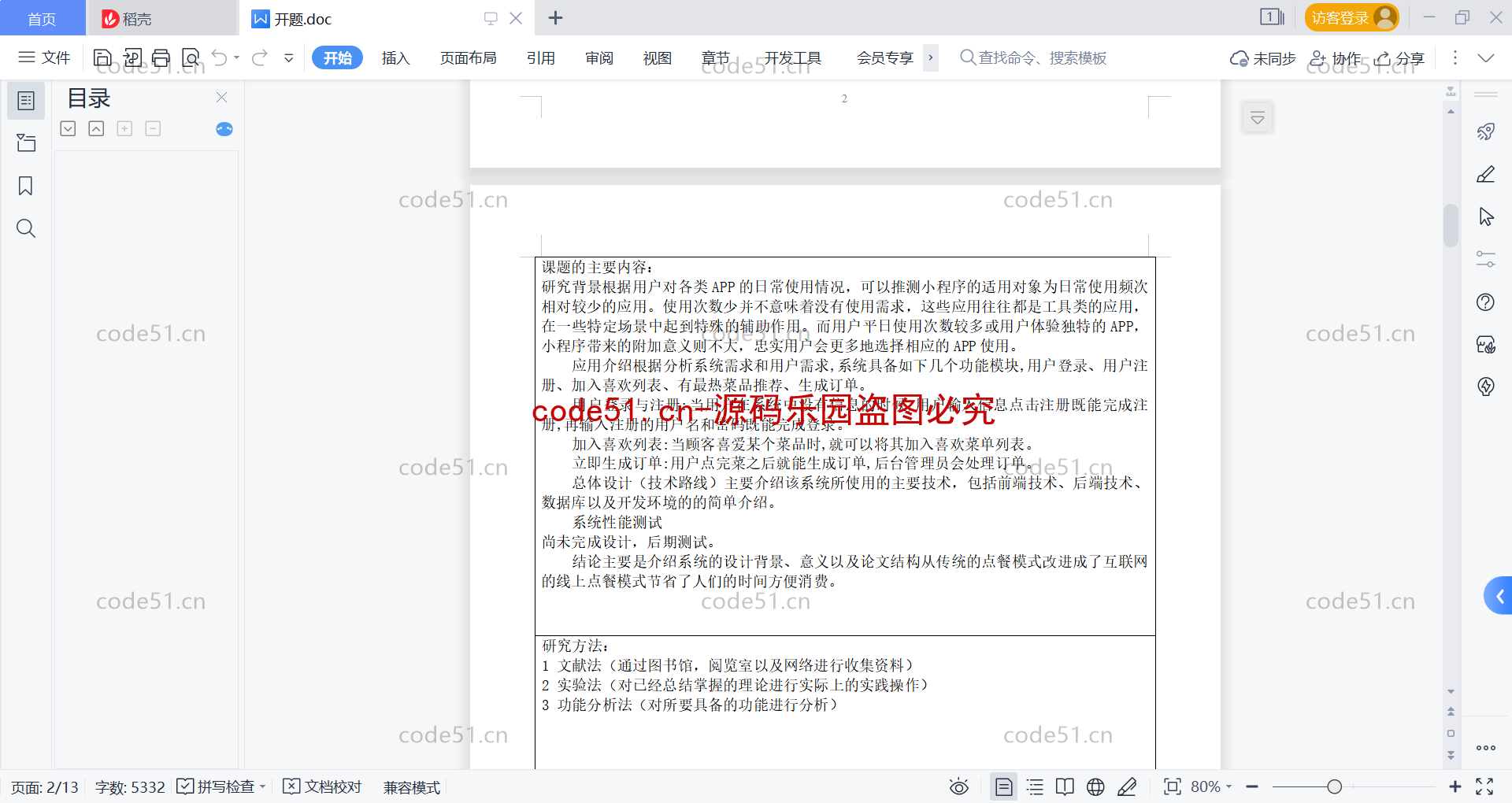1512x803 pixels.
Task: Click the export to PDF icon
Action: point(132,57)
